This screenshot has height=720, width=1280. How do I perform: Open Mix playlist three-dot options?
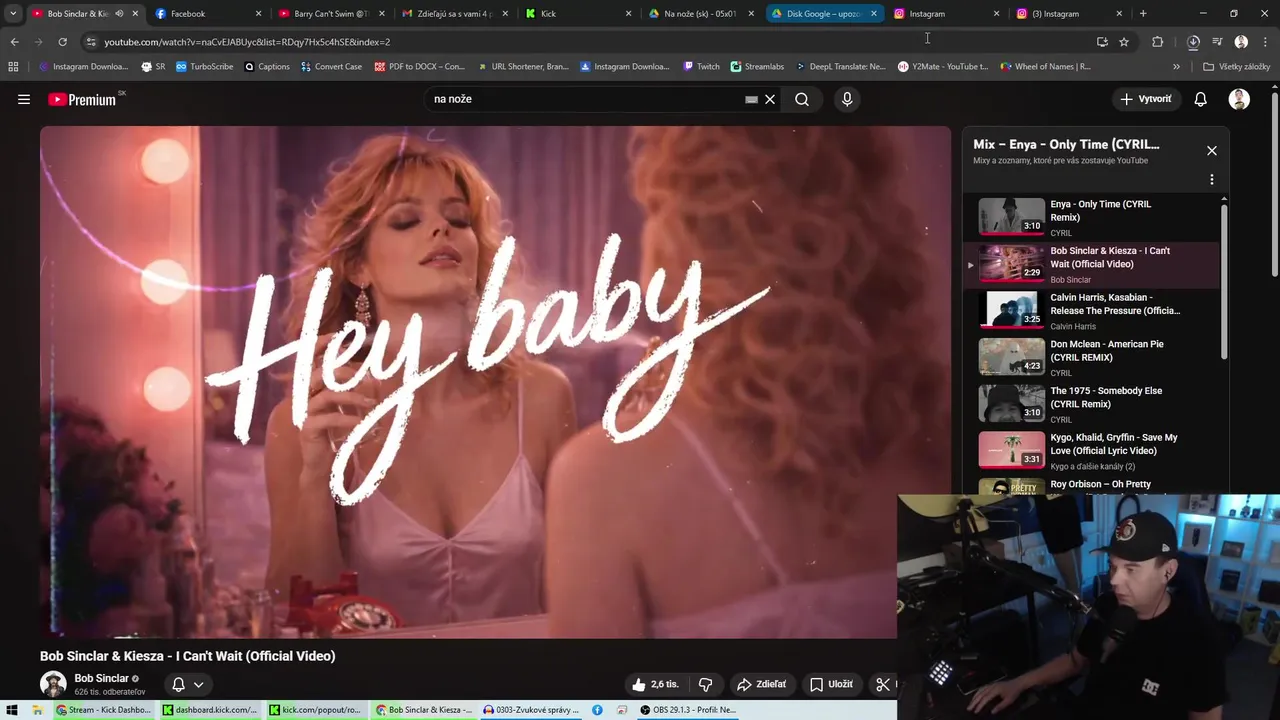click(1212, 180)
